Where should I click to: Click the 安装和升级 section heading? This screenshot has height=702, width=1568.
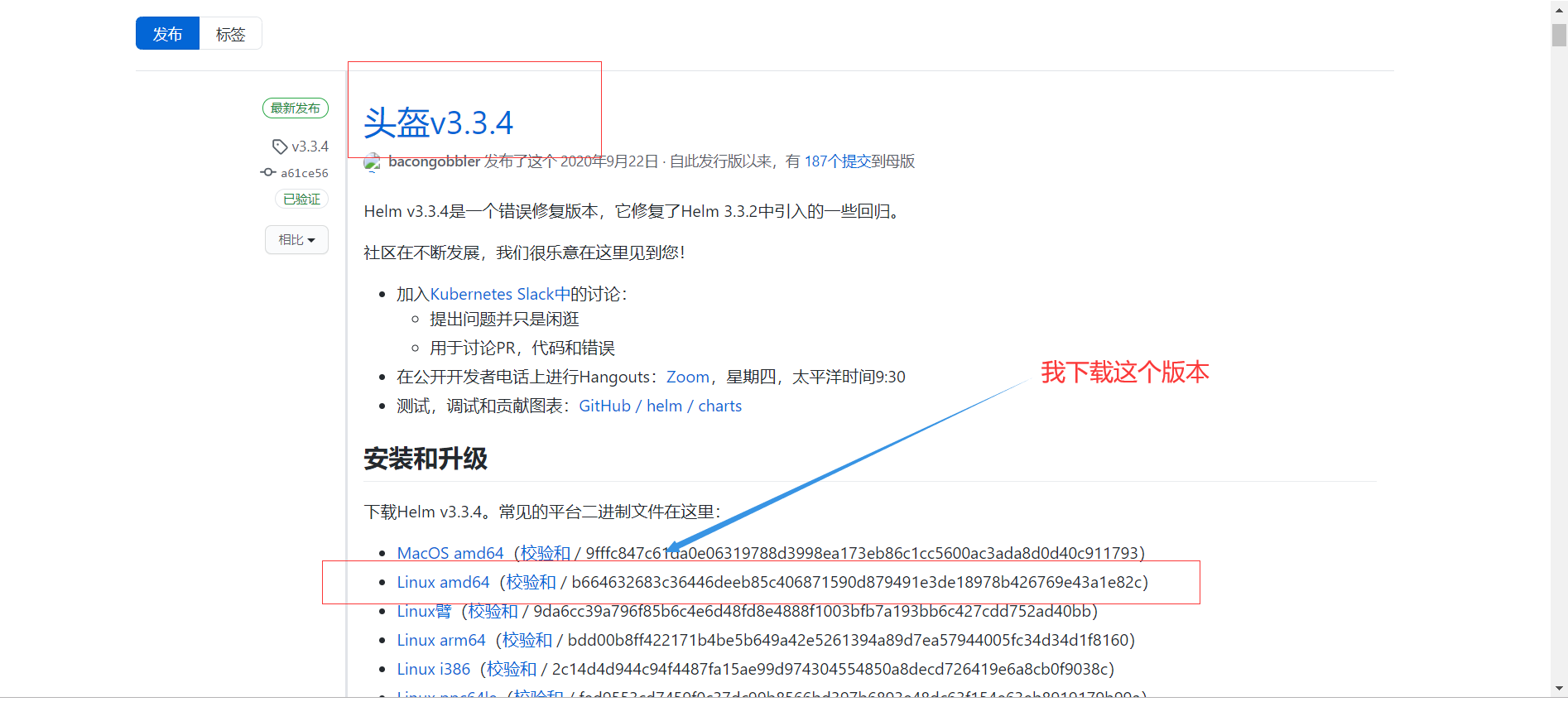(426, 459)
